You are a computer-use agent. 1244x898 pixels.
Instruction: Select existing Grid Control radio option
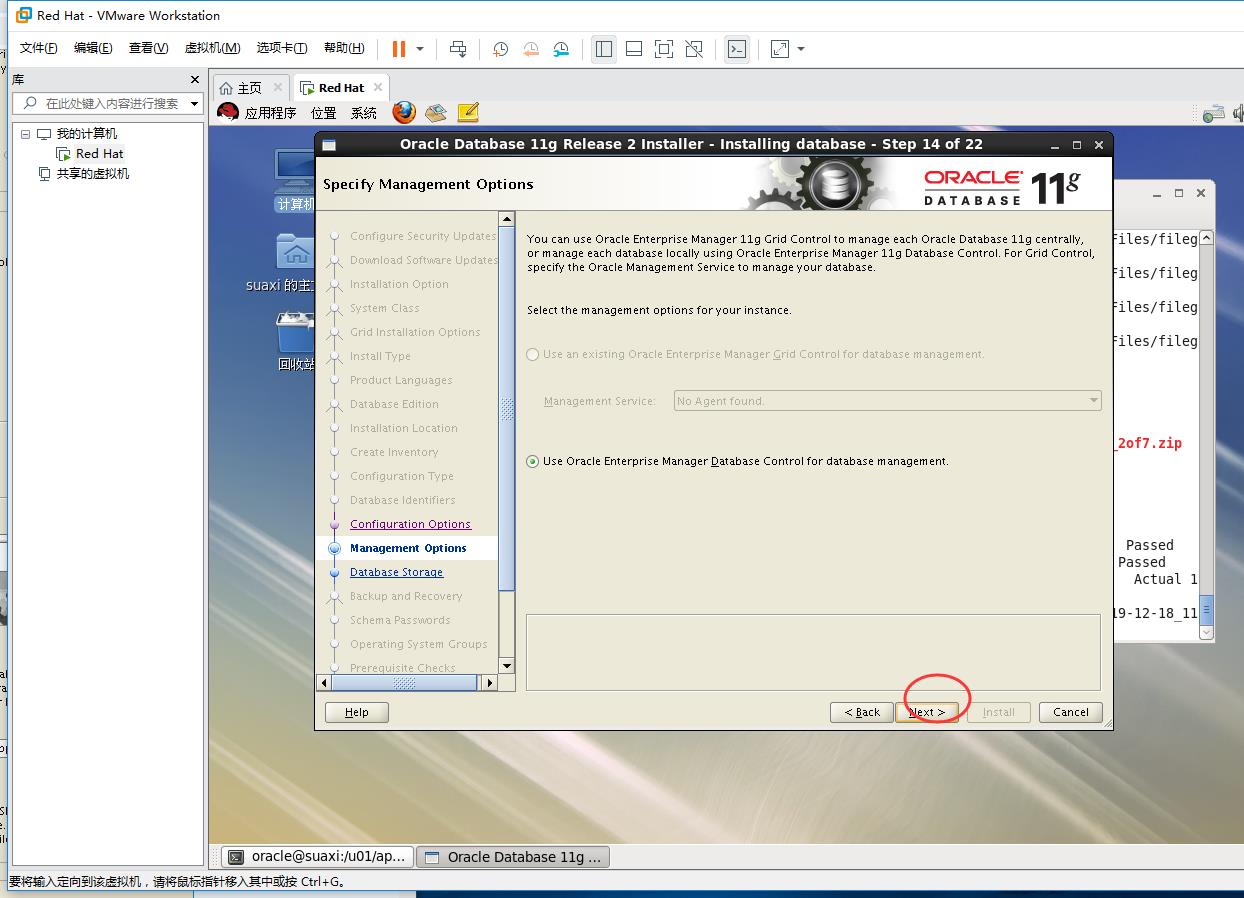click(532, 355)
